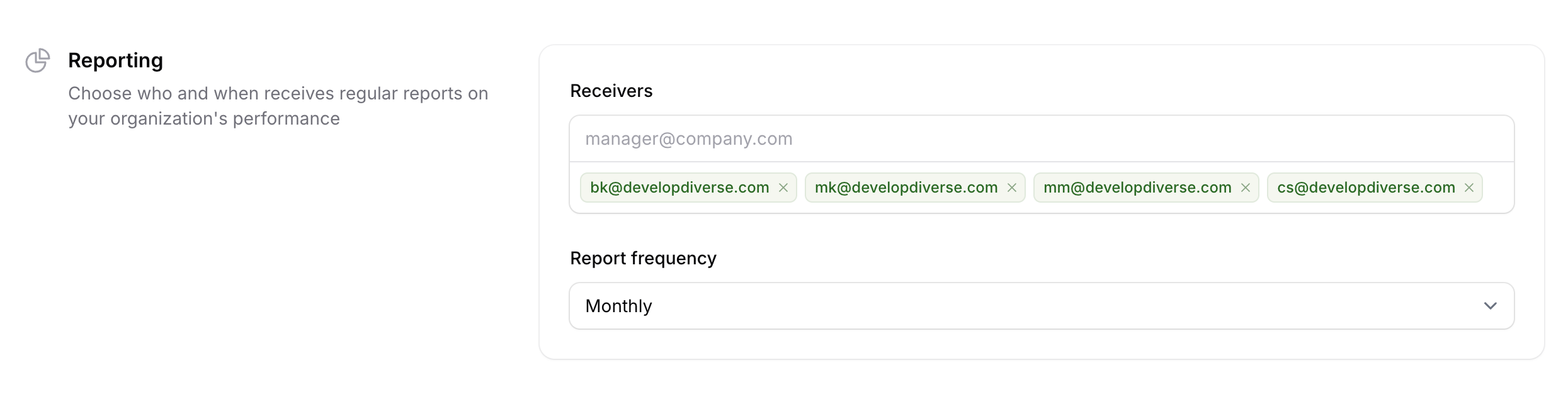Click the Report frequency label
The height and width of the screenshot is (399, 1568).
tap(643, 259)
